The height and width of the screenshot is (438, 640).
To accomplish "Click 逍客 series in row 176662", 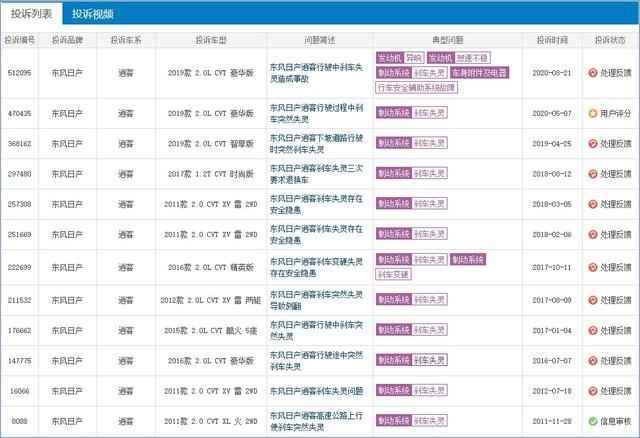I will (x=126, y=331).
